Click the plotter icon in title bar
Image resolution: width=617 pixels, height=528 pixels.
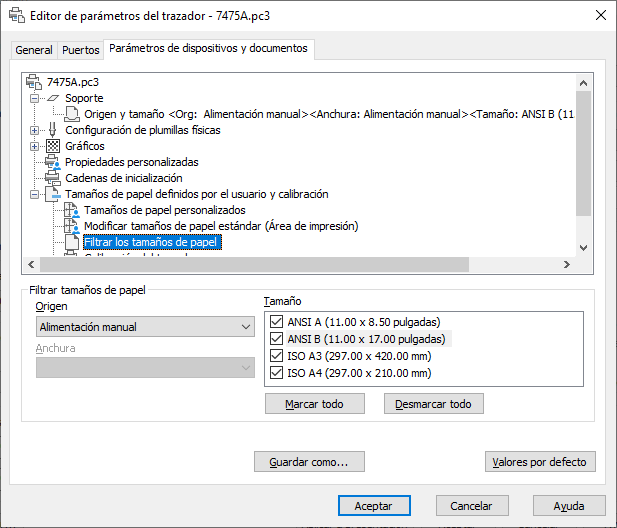(x=17, y=15)
